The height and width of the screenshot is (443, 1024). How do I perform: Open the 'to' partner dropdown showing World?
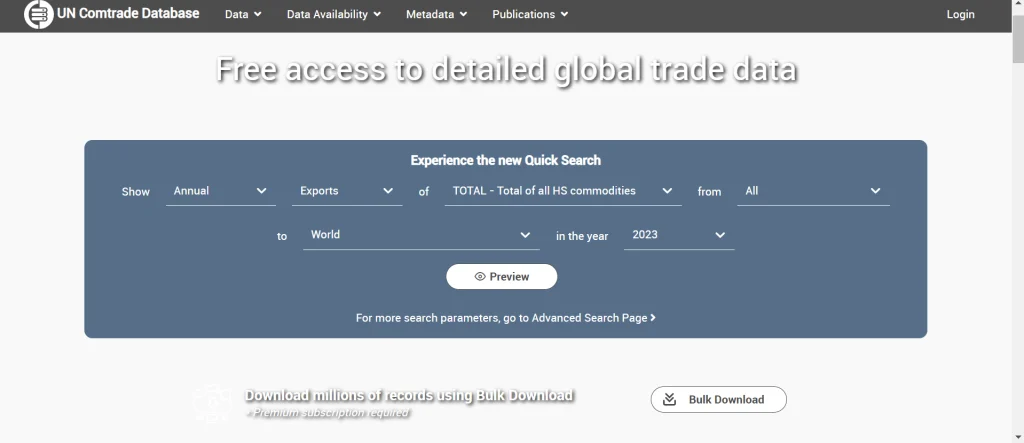point(421,235)
